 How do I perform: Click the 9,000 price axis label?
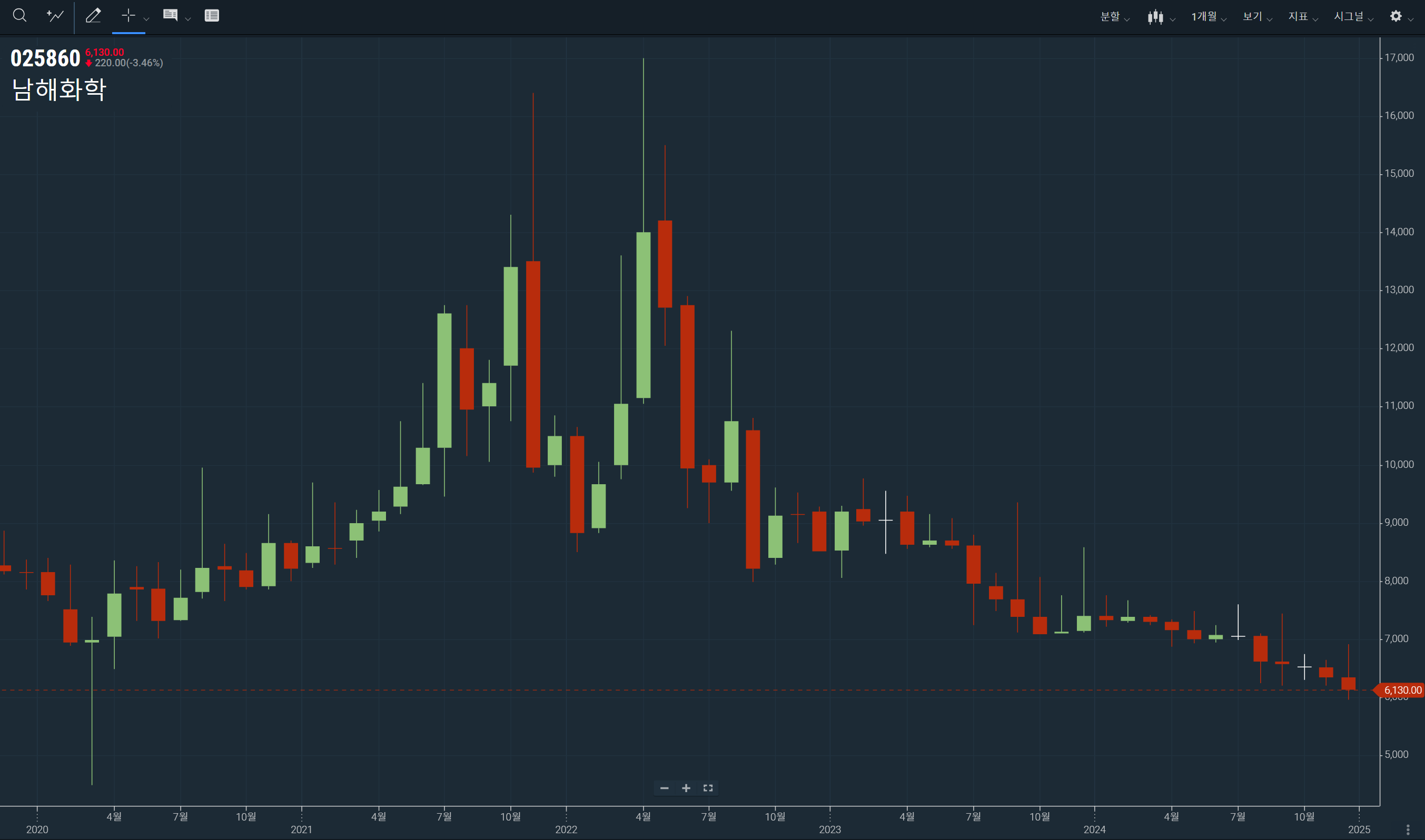point(1397,523)
